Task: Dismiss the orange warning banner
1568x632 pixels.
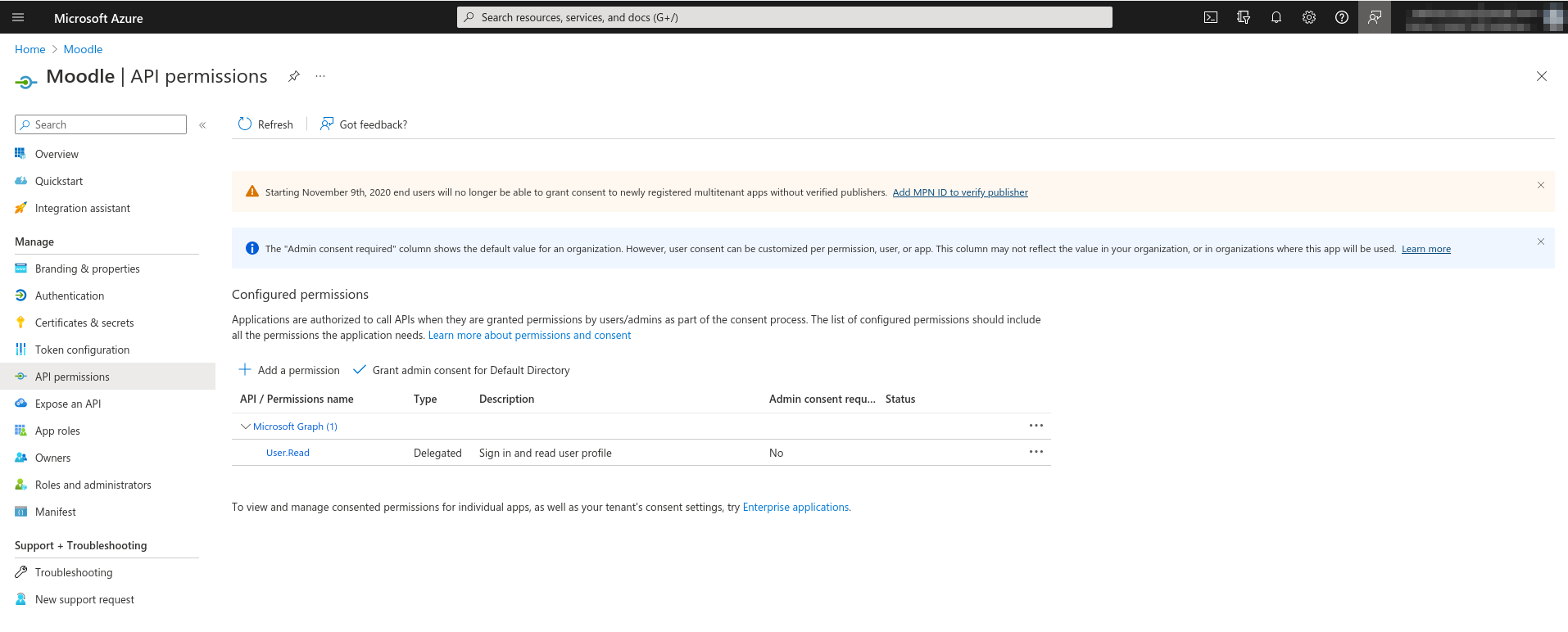Action: (x=1541, y=185)
